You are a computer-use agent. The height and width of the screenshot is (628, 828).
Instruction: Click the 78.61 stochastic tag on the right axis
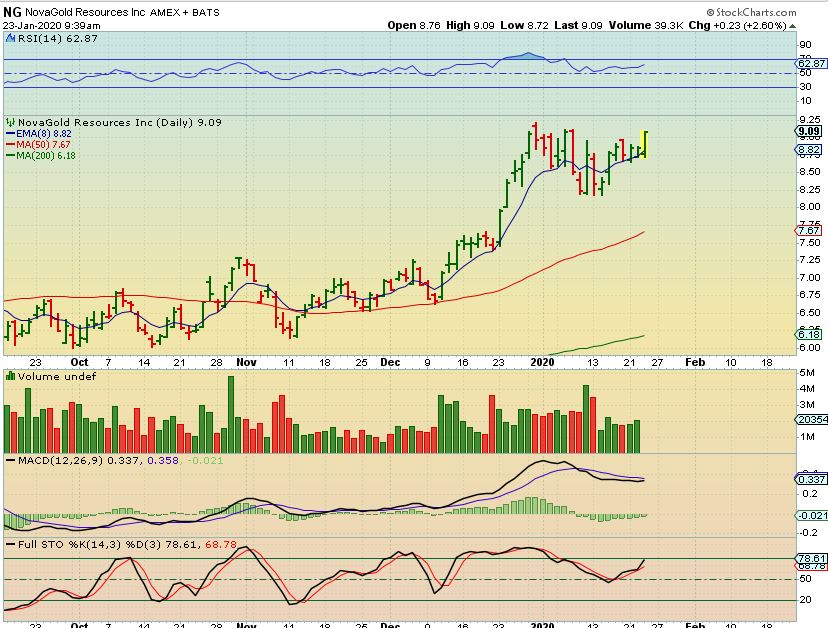(811, 558)
